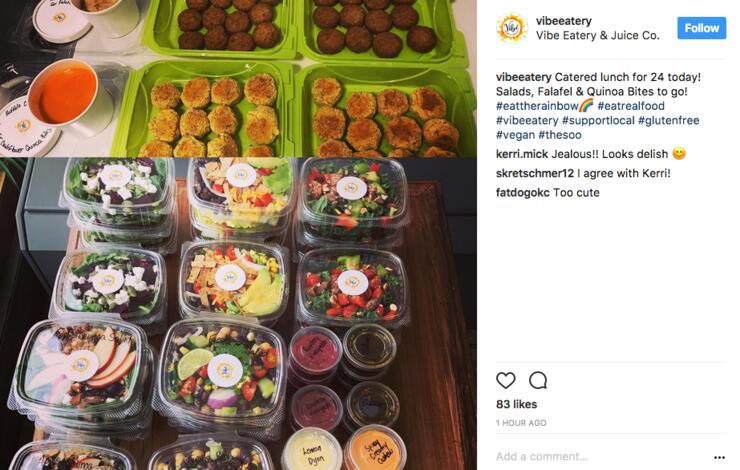Click the comment speech bubble icon
This screenshot has height=470, width=740.
tap(538, 380)
